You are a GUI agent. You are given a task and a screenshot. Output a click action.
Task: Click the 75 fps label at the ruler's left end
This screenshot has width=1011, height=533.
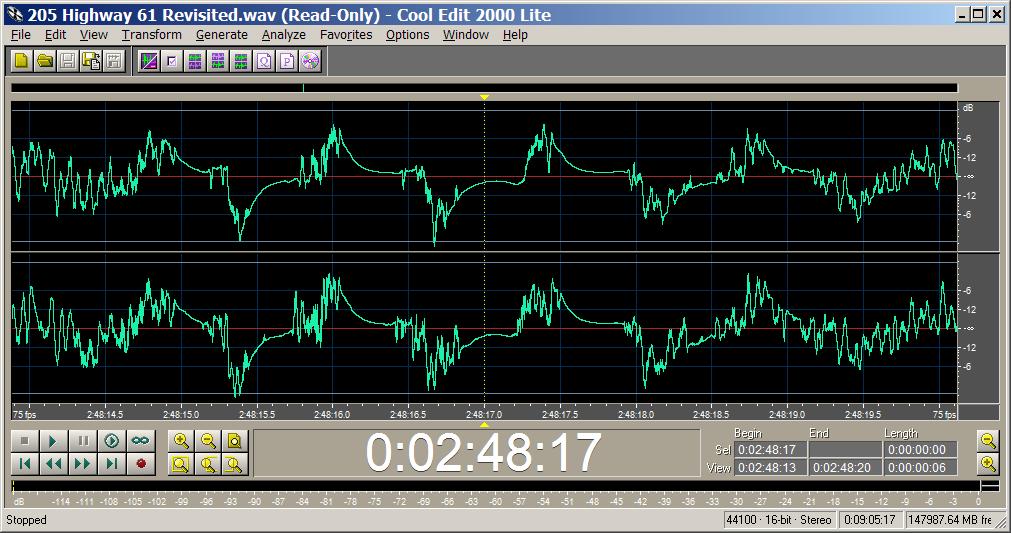coord(25,414)
